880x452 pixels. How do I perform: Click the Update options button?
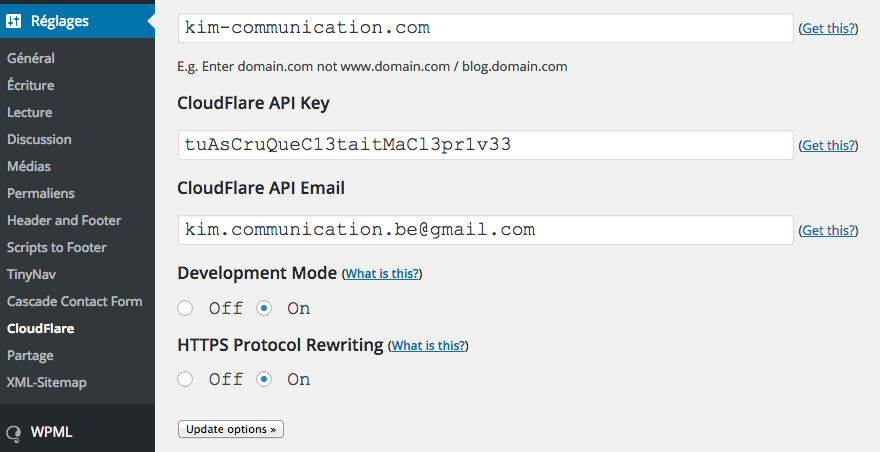tap(231, 429)
